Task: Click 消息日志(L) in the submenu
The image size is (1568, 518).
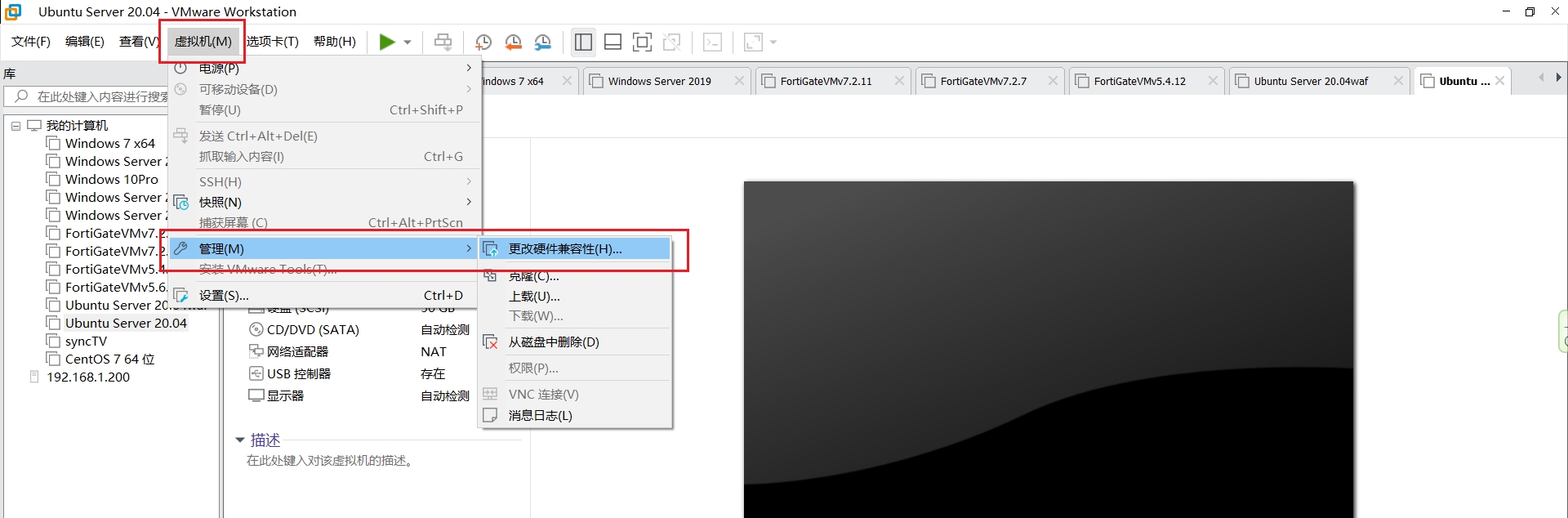Action: [x=540, y=416]
